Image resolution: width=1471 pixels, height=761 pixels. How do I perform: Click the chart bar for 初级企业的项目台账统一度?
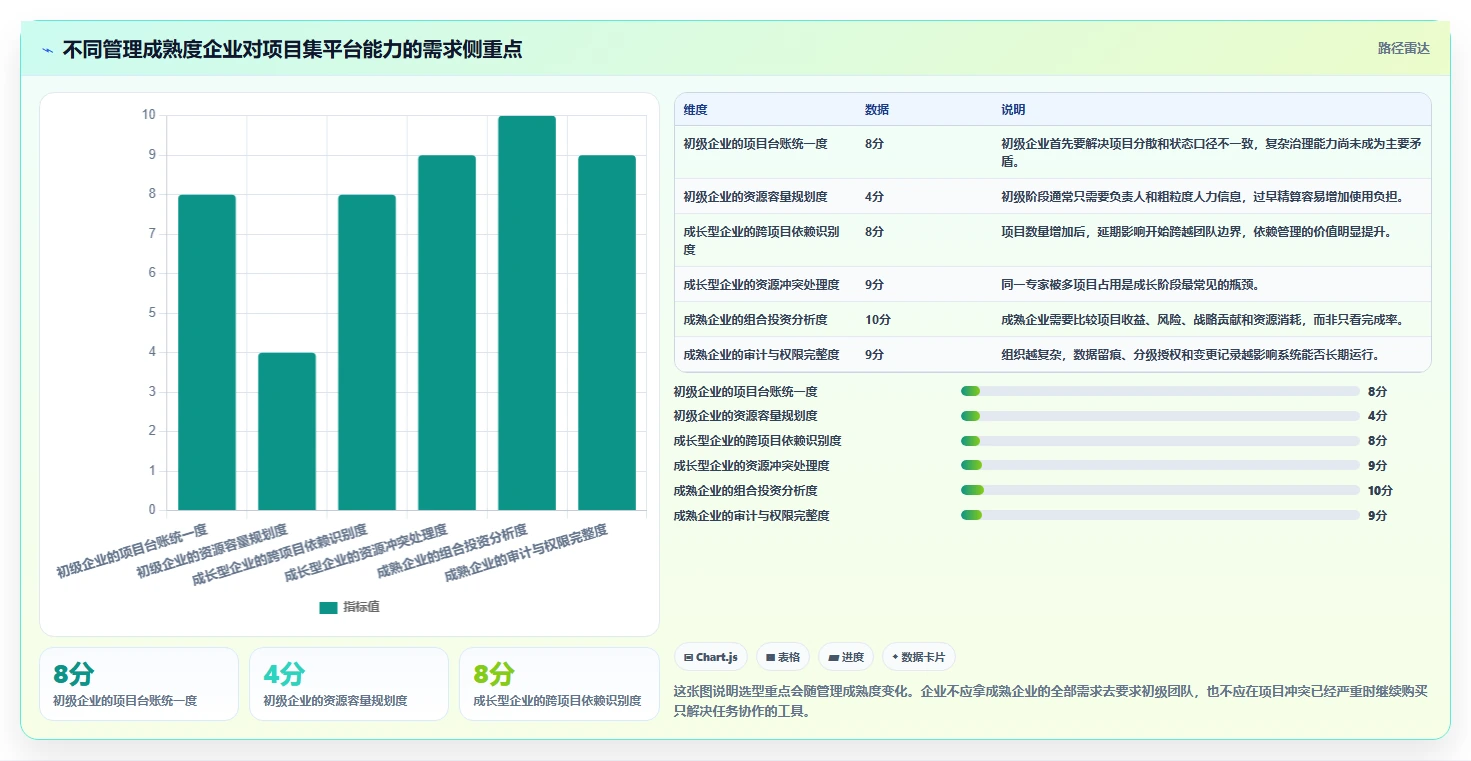click(x=207, y=352)
